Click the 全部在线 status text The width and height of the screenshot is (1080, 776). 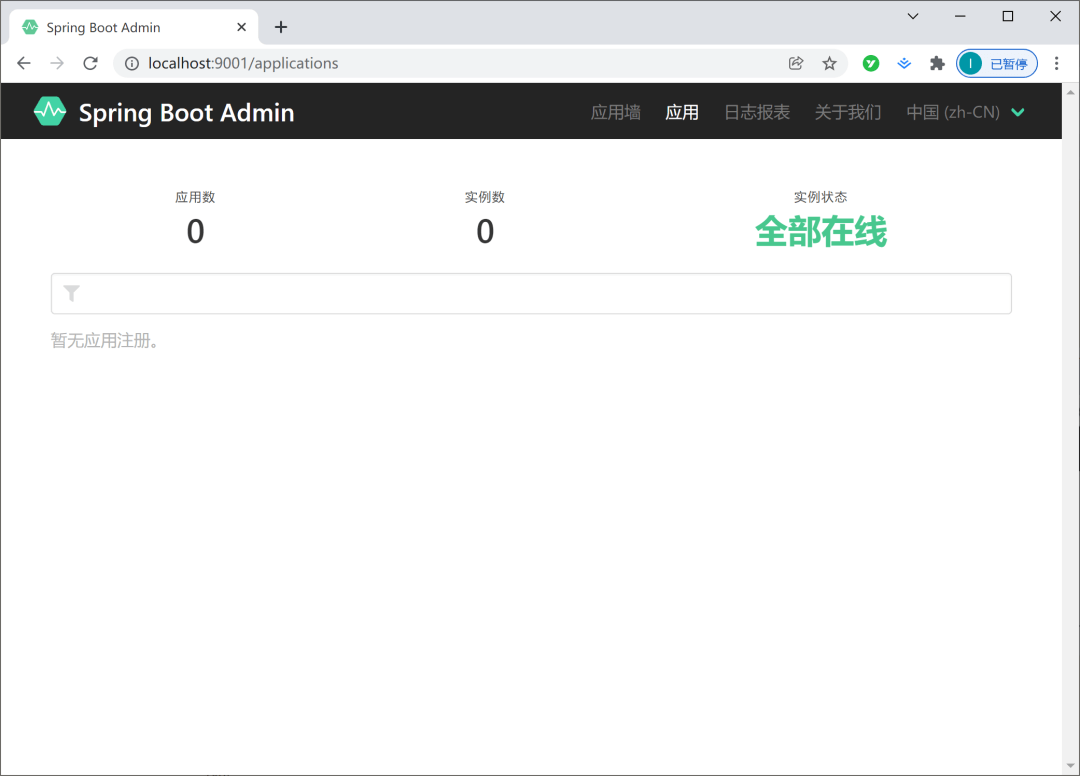coord(820,231)
